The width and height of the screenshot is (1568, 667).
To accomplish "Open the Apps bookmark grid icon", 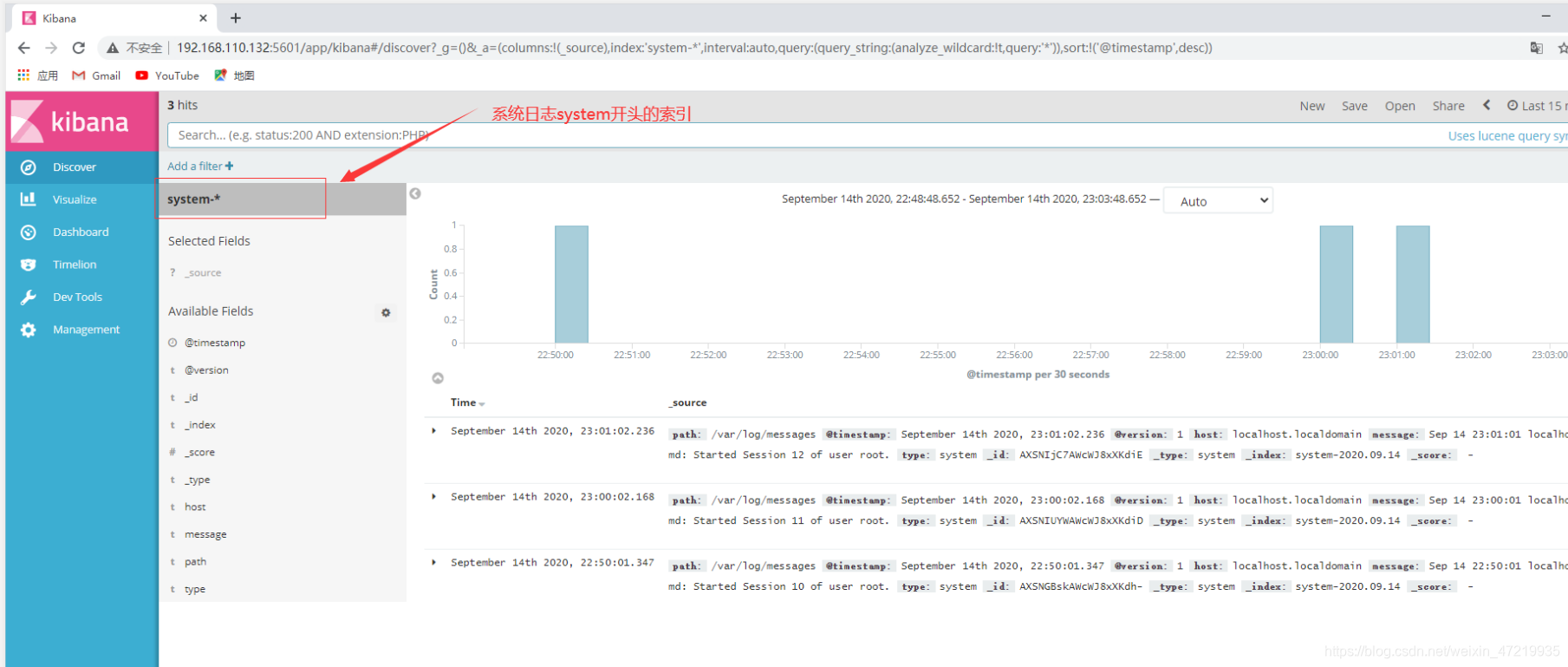I will tap(23, 75).
